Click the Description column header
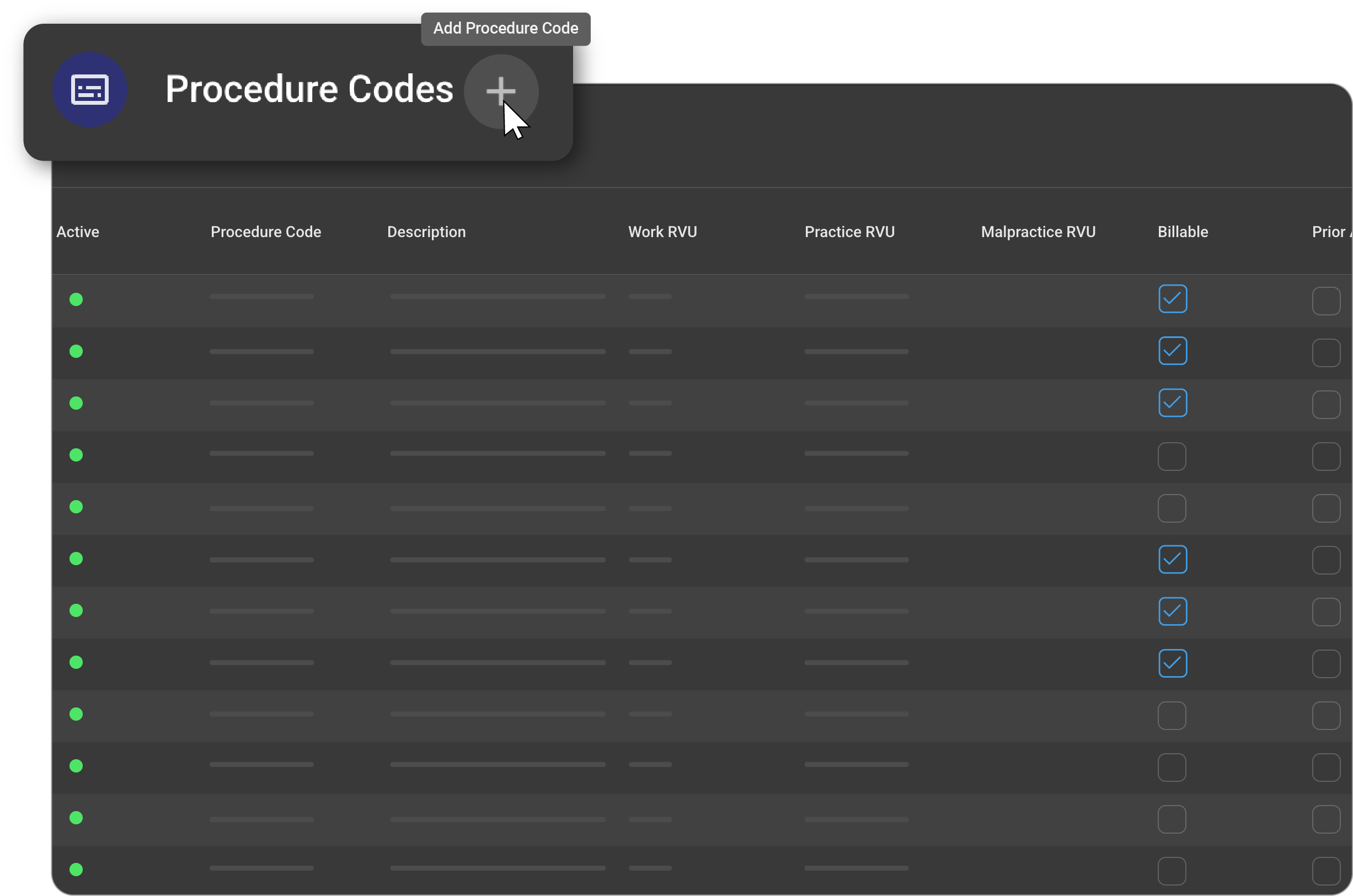 point(426,232)
